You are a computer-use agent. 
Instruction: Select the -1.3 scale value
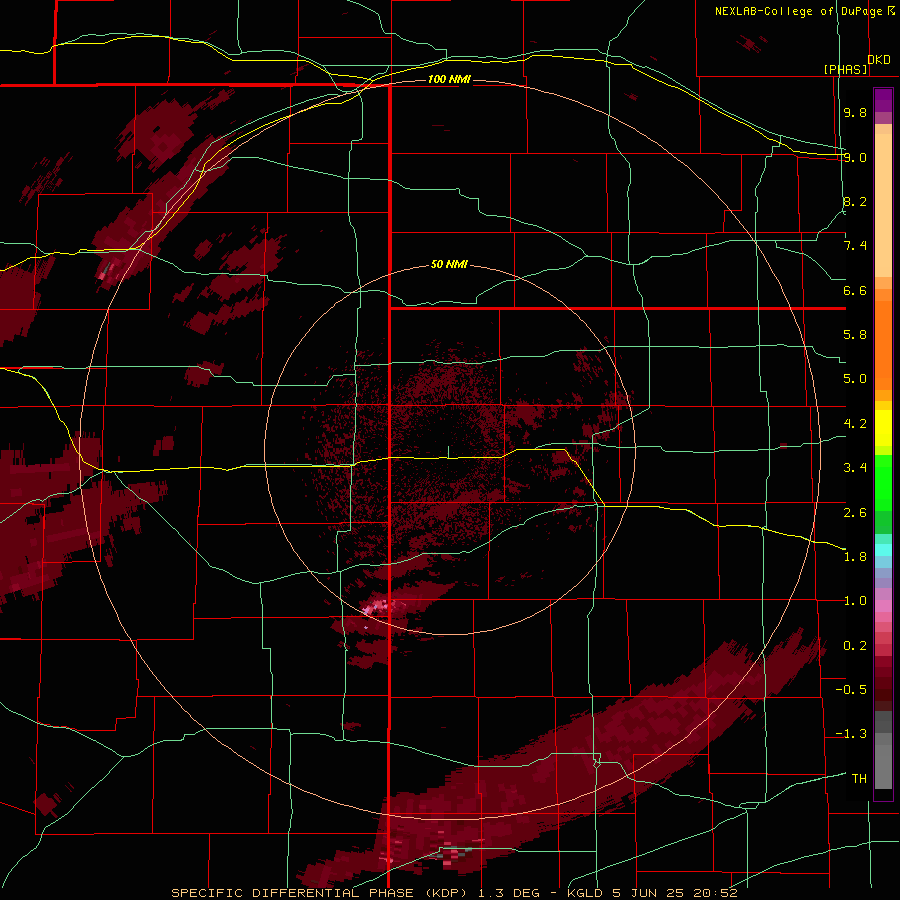pos(851,734)
